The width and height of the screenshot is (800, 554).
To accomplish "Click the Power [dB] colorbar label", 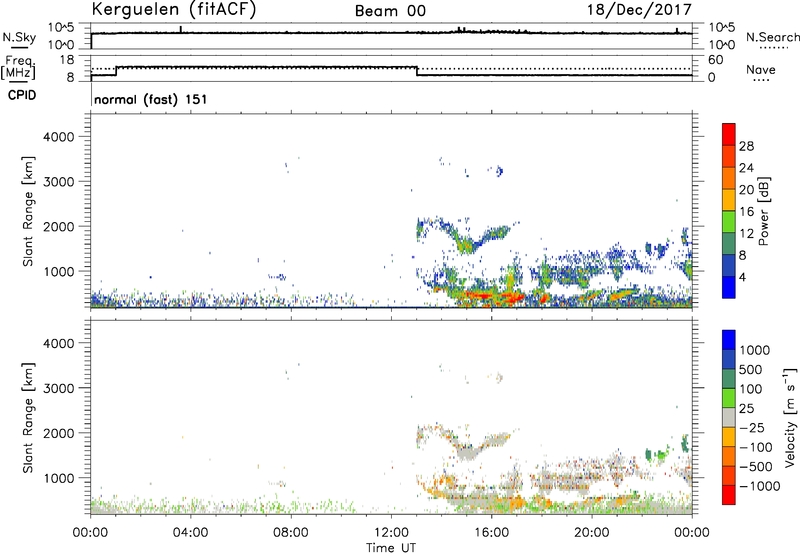I will [x=763, y=211].
